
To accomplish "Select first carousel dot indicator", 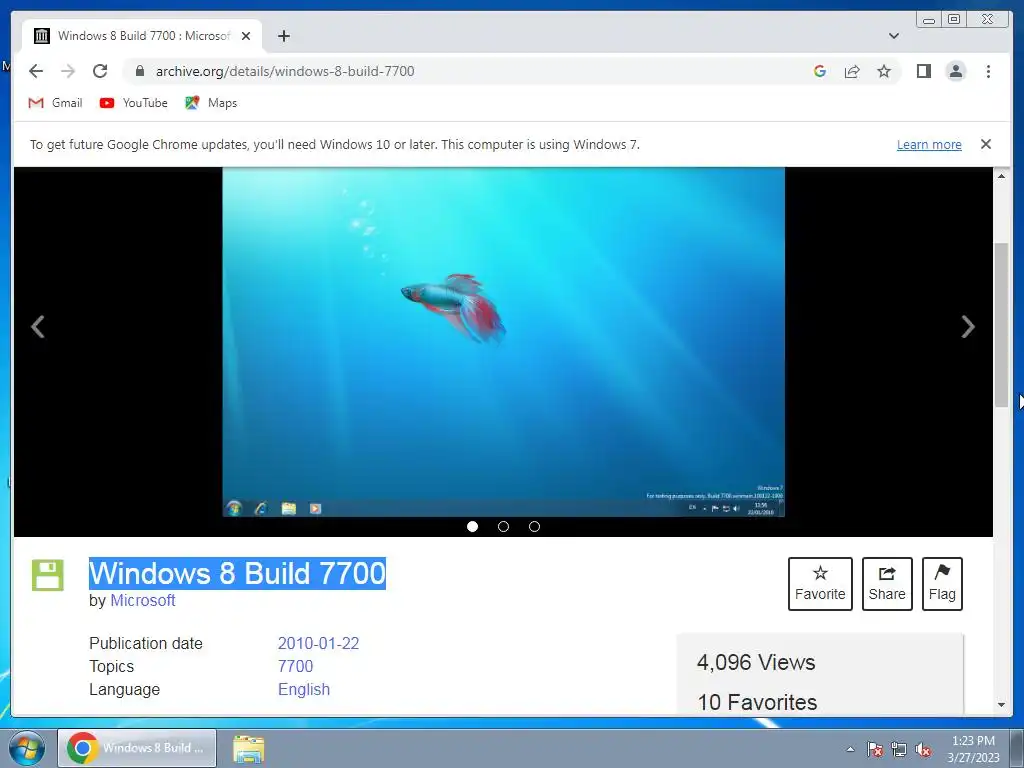I will (x=473, y=526).
